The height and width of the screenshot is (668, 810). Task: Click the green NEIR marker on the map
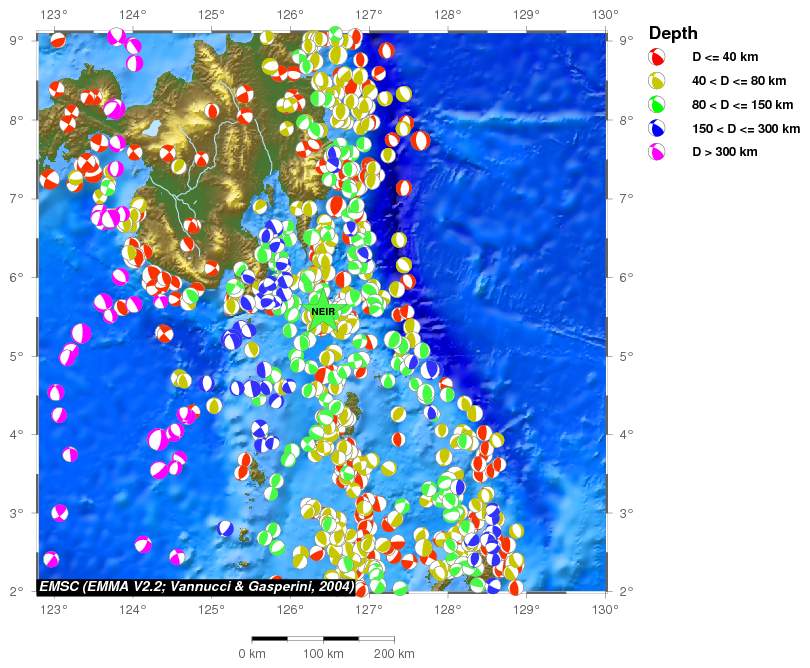point(323,312)
